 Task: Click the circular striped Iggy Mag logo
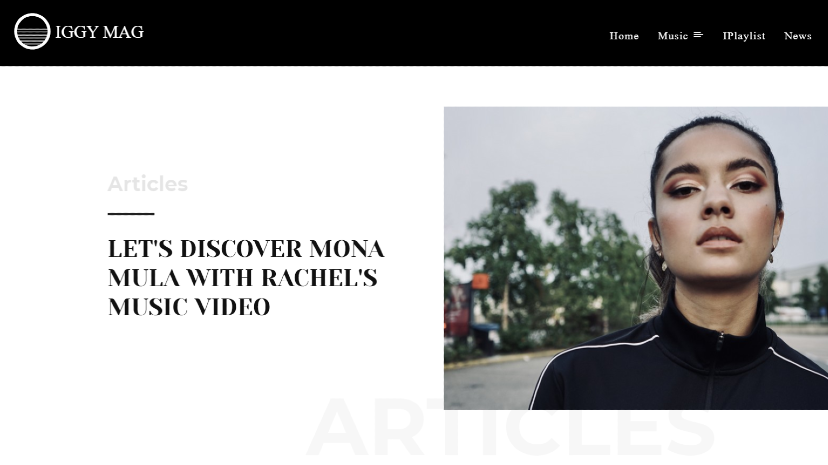[x=32, y=32]
